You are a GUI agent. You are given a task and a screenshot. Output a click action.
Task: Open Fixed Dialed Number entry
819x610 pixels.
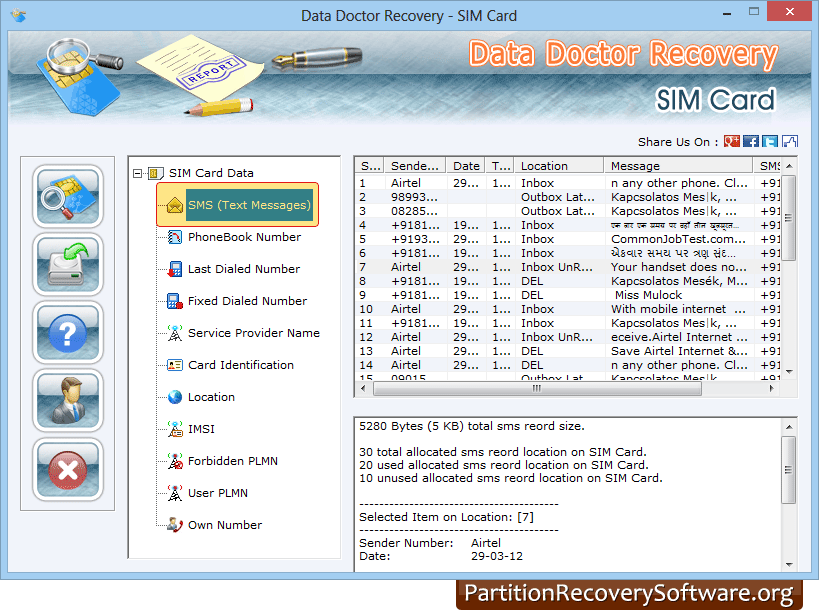pyautogui.click(x=247, y=301)
